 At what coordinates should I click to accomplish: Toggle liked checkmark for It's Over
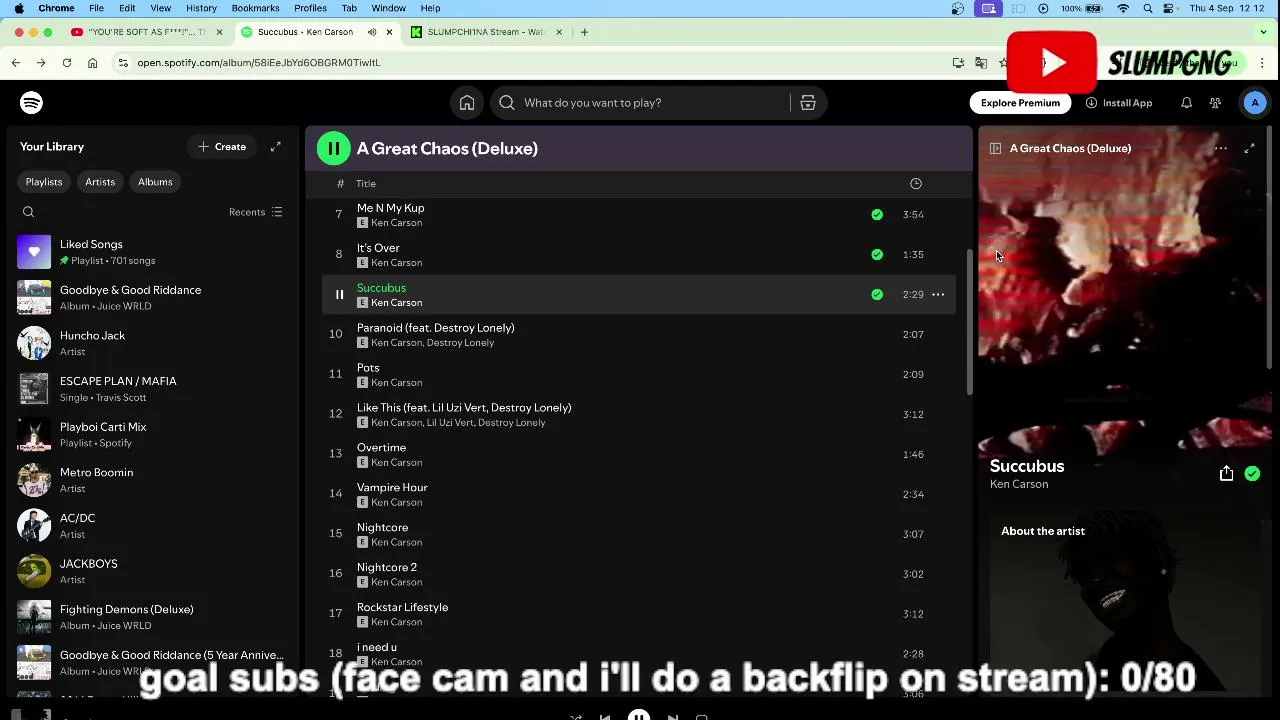tap(877, 255)
